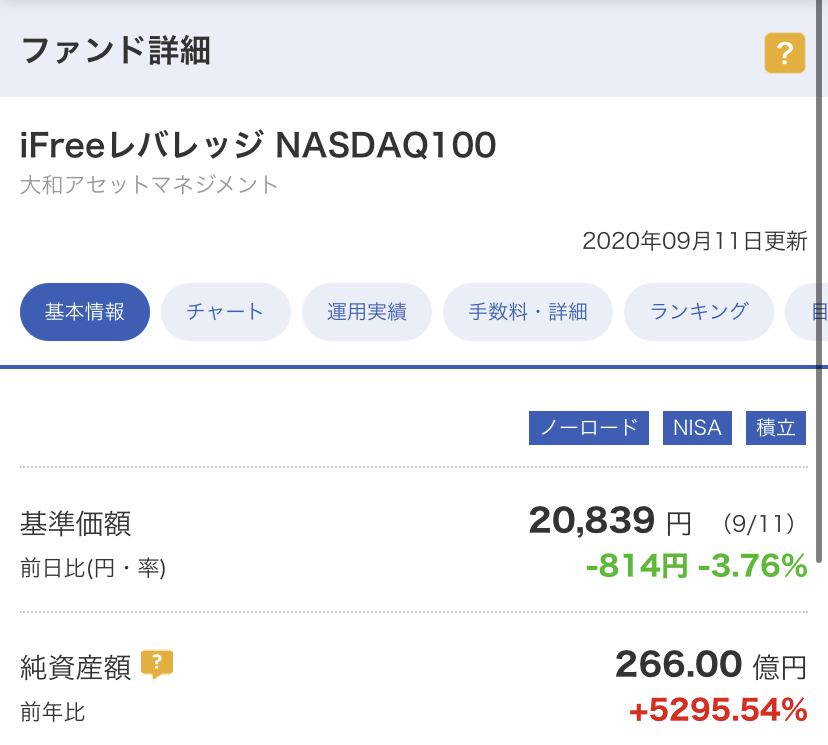Switch to the ランキング tab

[x=699, y=312]
